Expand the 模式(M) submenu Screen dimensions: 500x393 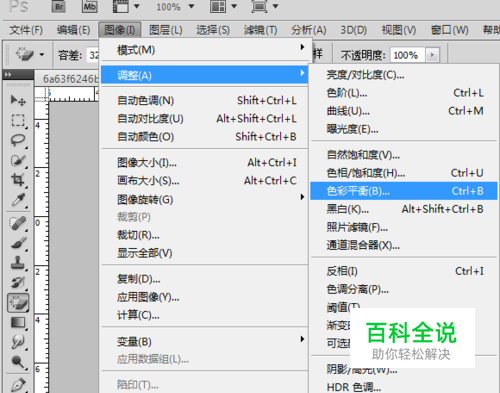pyautogui.click(x=204, y=50)
